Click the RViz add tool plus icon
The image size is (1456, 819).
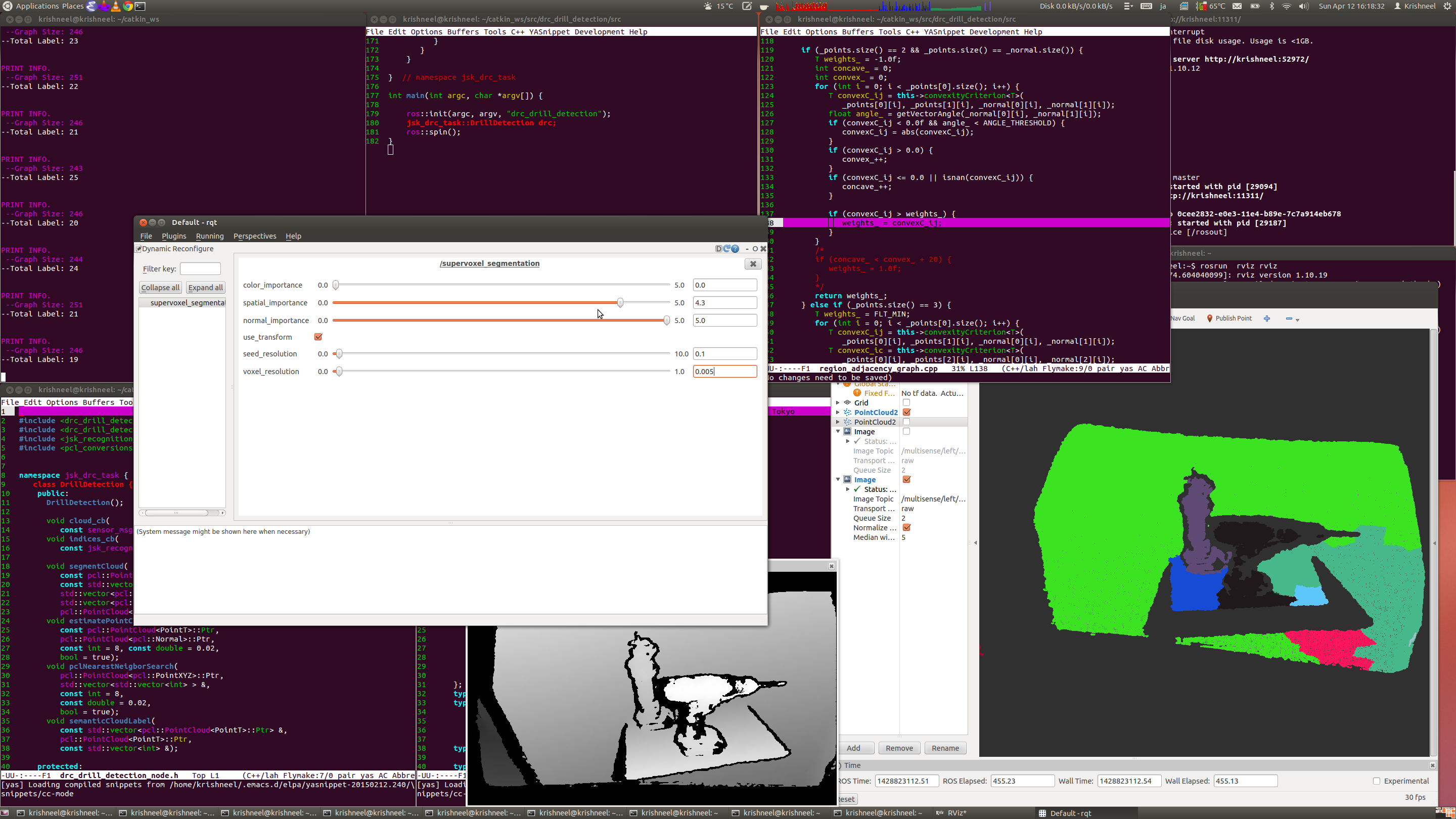point(1266,318)
